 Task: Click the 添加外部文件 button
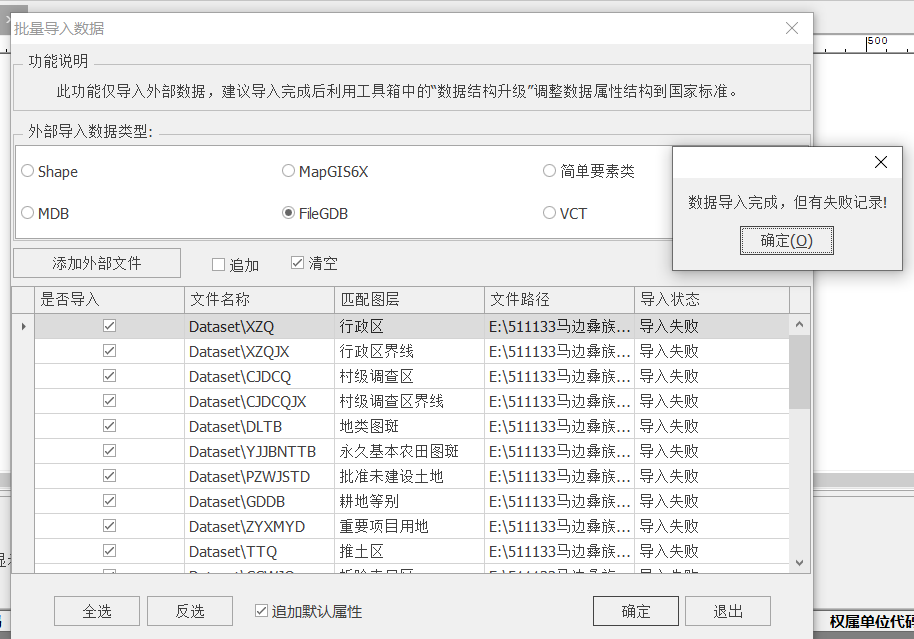click(x=97, y=263)
